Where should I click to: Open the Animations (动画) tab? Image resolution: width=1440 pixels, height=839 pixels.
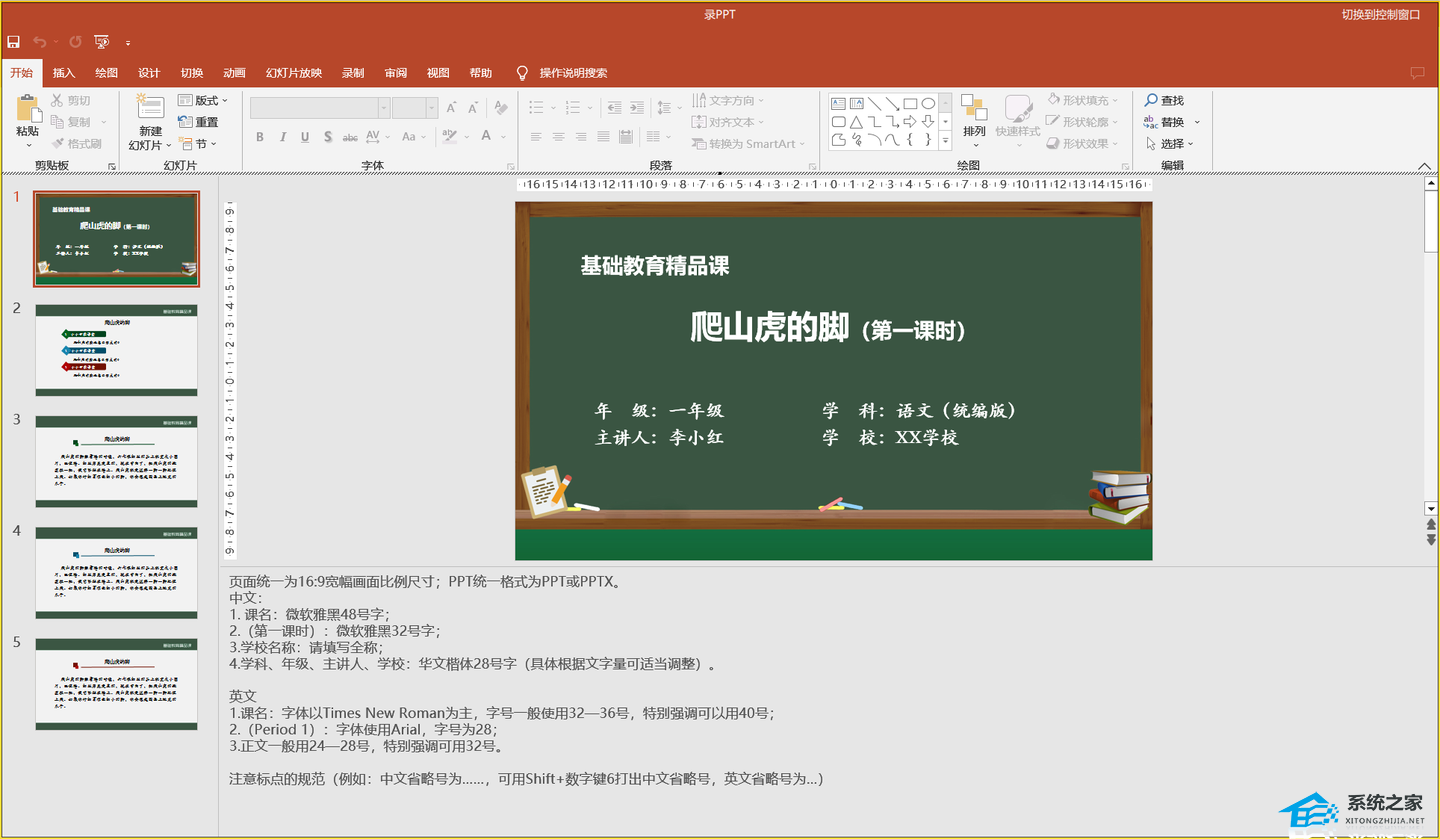[x=234, y=73]
